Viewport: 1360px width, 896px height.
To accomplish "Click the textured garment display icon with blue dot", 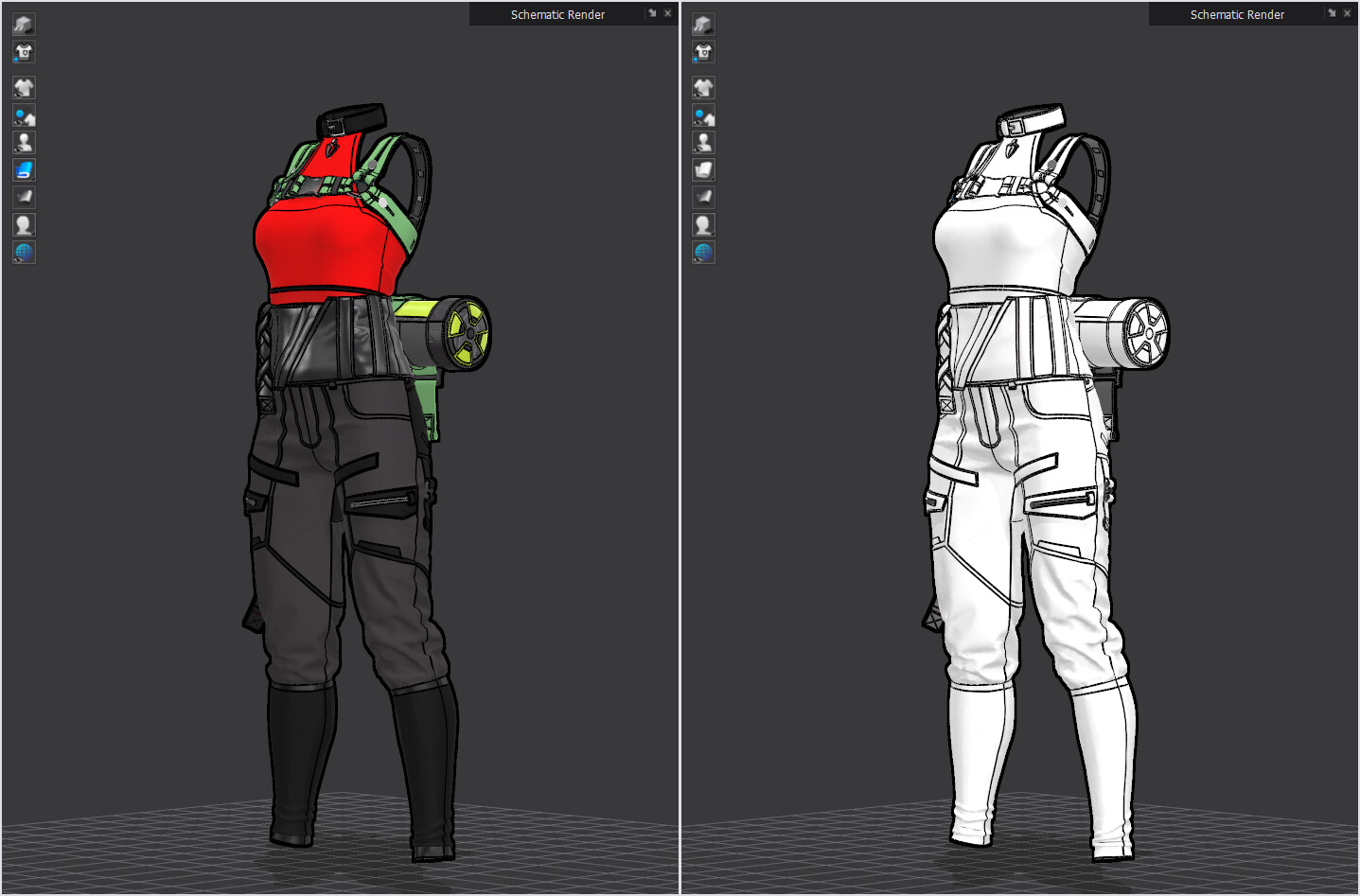I will (x=24, y=115).
